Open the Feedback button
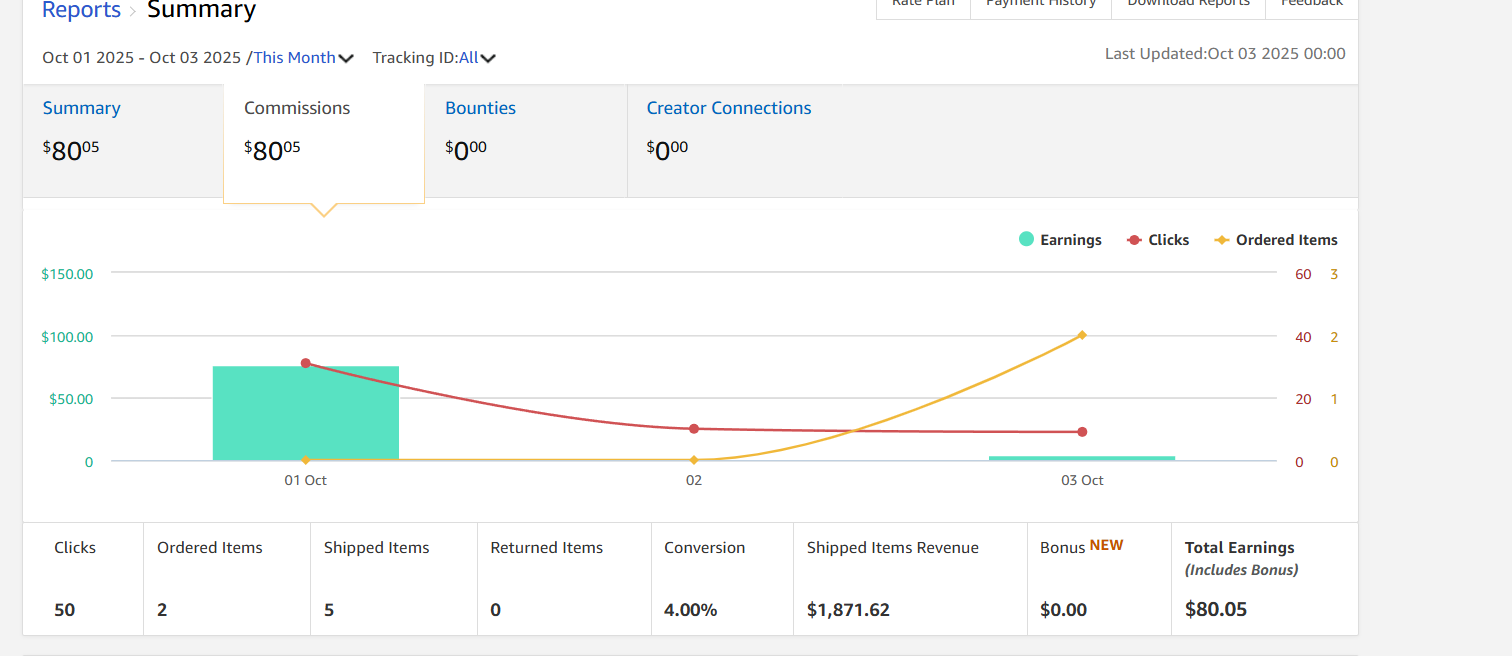This screenshot has width=1512, height=656. 1311,5
